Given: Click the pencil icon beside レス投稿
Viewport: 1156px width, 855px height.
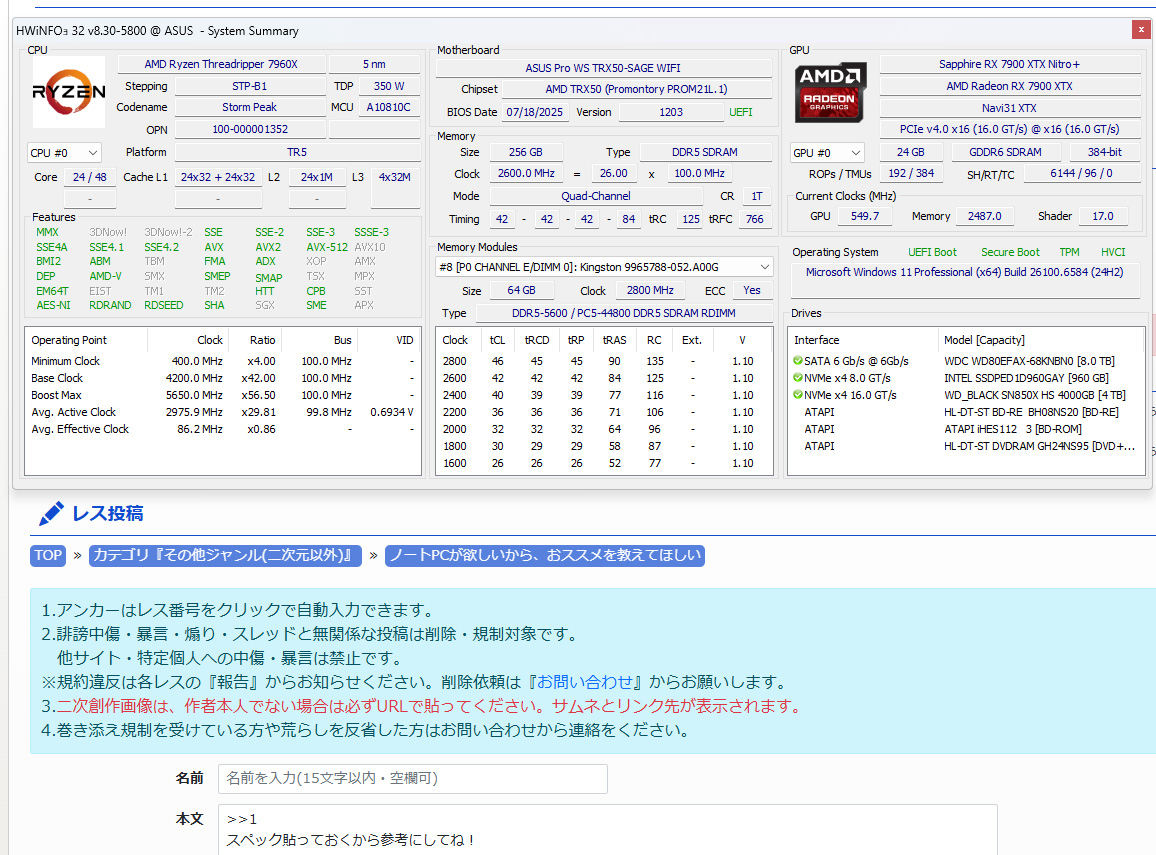Looking at the screenshot, I should [51, 514].
